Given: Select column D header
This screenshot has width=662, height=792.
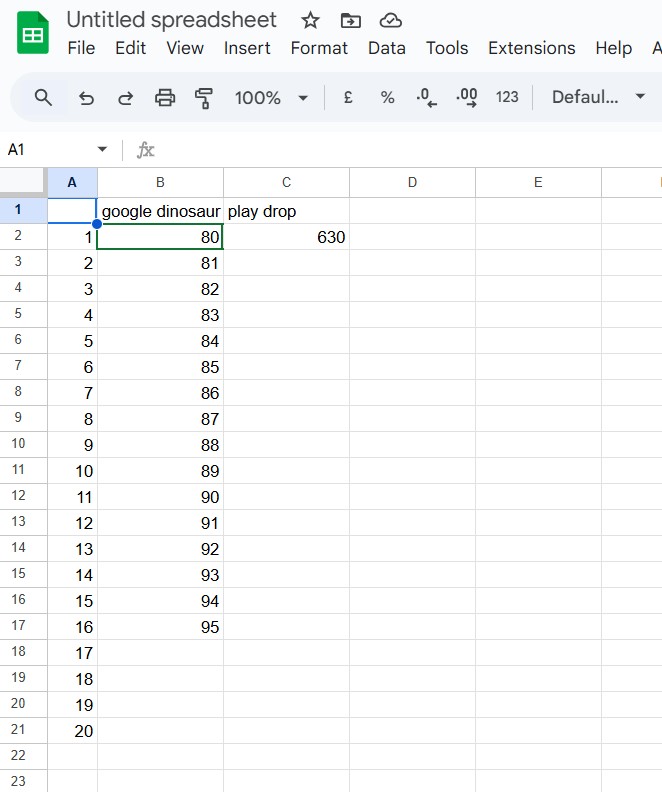Looking at the screenshot, I should pos(412,182).
